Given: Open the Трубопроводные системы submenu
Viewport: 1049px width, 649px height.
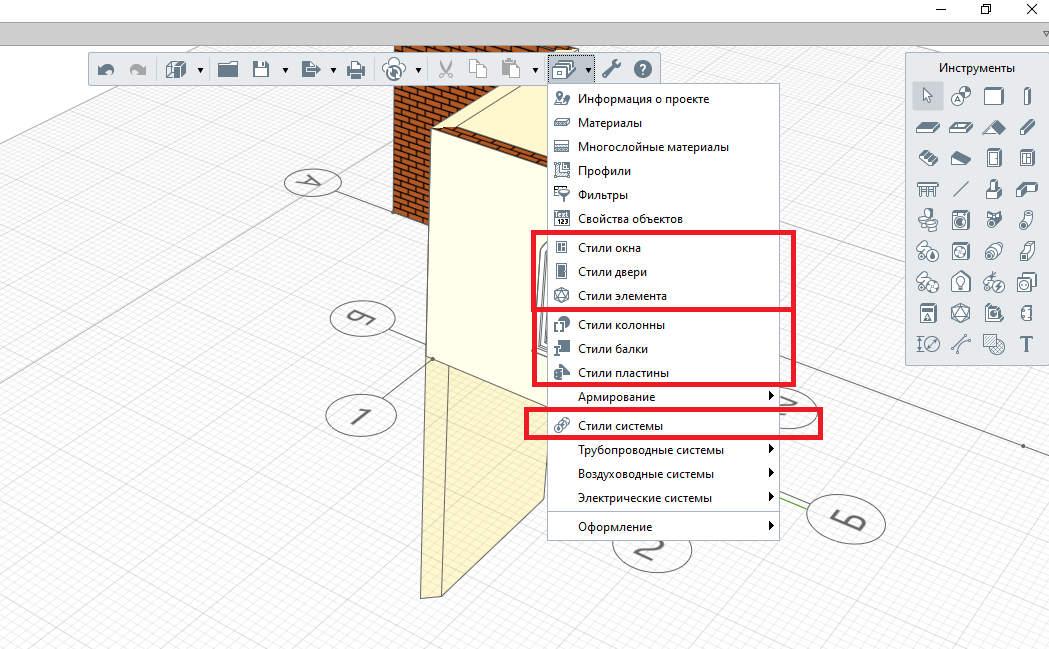Looking at the screenshot, I should click(664, 450).
